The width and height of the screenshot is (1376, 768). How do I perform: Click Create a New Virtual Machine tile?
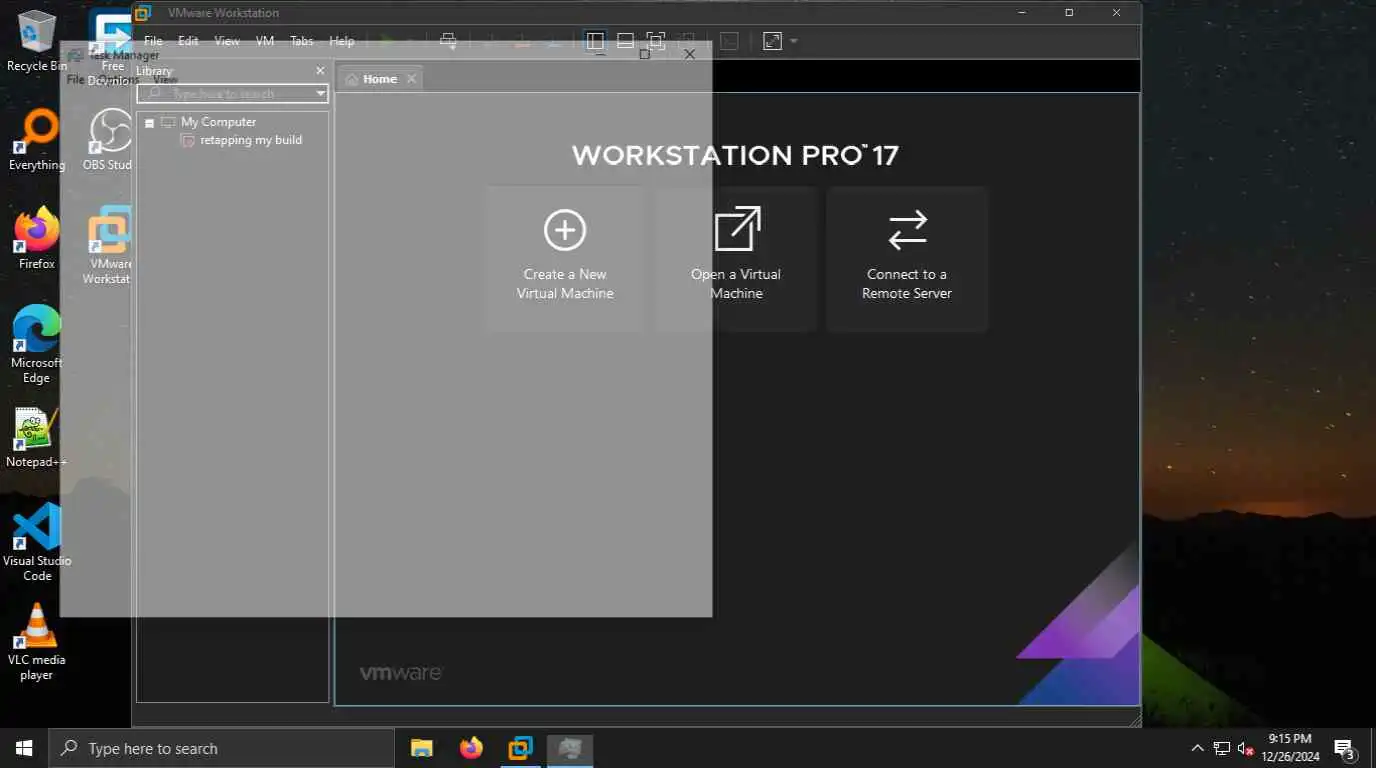(565, 259)
